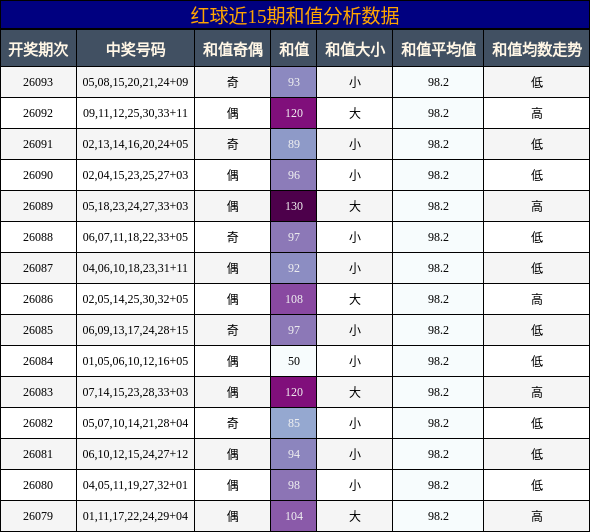Screen dimensions: 590x532
Task: Click the sum value 130 cell
Action: [x=293, y=206]
